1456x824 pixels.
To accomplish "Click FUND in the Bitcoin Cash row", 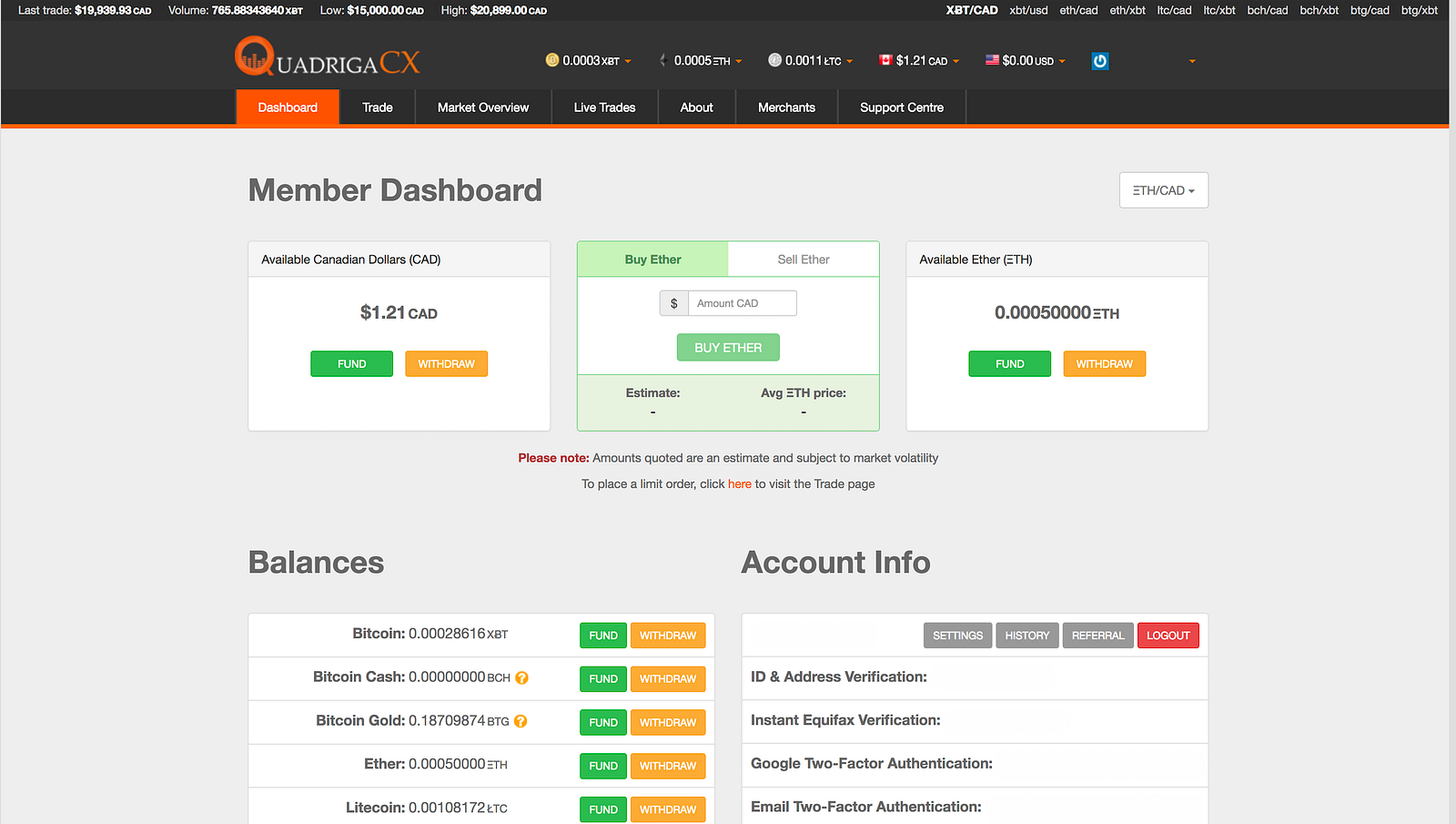I will click(603, 679).
